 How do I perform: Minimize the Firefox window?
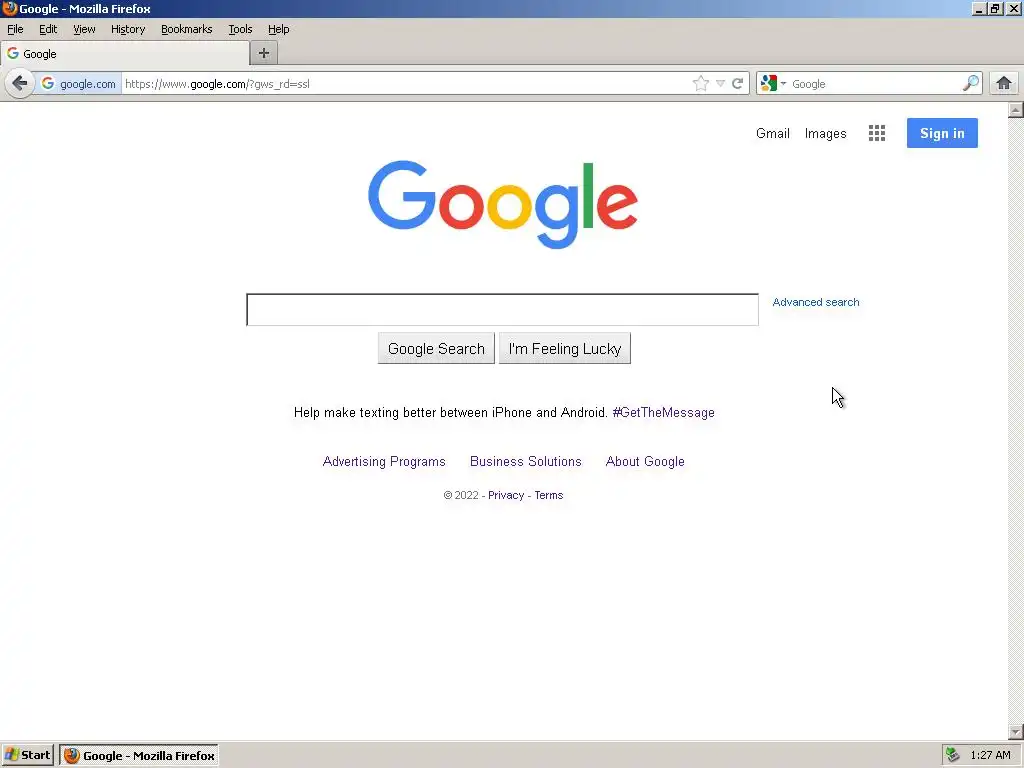(979, 8)
